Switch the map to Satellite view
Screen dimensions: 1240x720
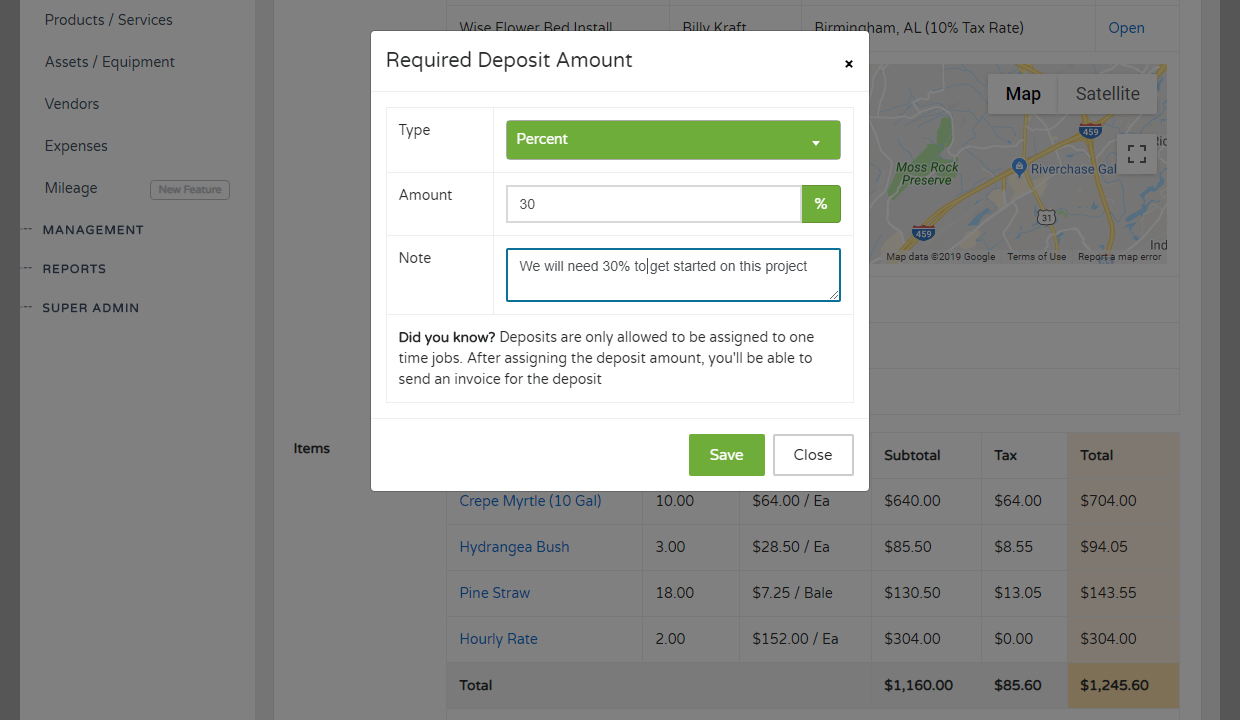click(1106, 93)
